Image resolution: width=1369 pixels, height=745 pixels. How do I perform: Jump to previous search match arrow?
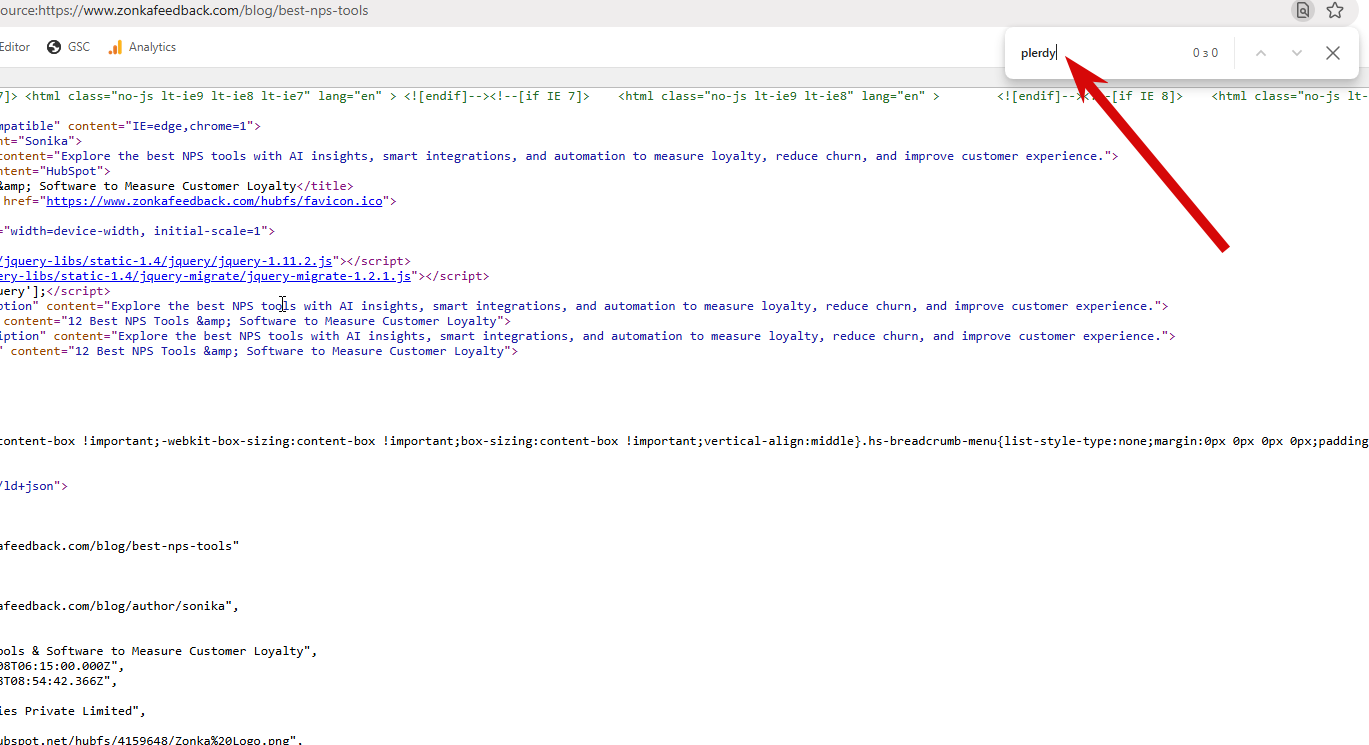(x=1261, y=53)
